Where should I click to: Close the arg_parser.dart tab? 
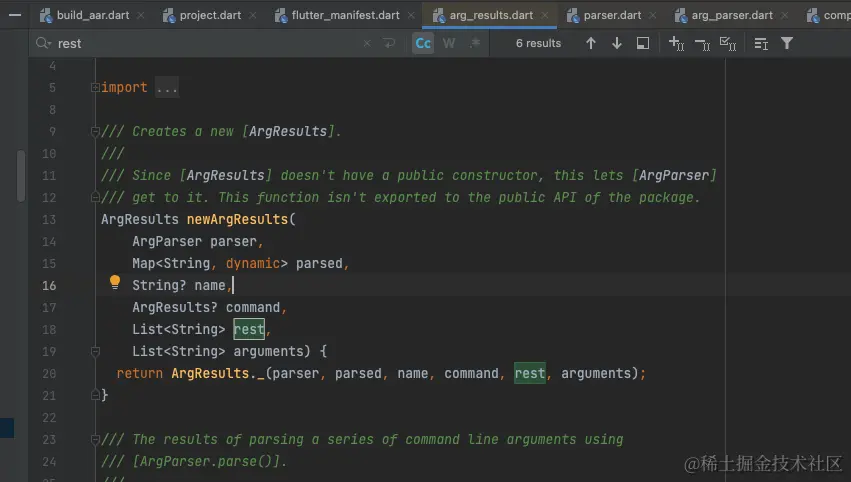click(785, 15)
